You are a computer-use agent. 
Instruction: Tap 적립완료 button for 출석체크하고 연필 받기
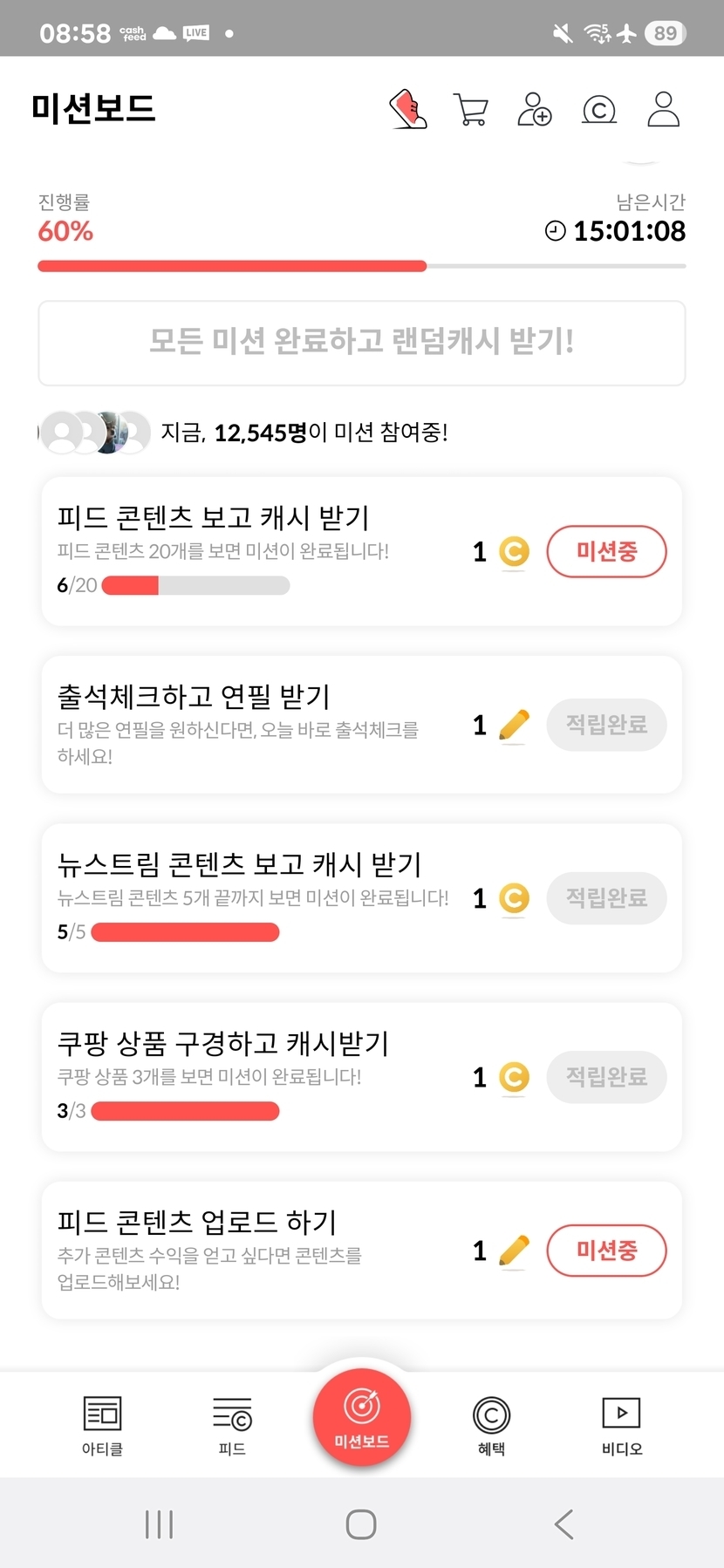[606, 725]
